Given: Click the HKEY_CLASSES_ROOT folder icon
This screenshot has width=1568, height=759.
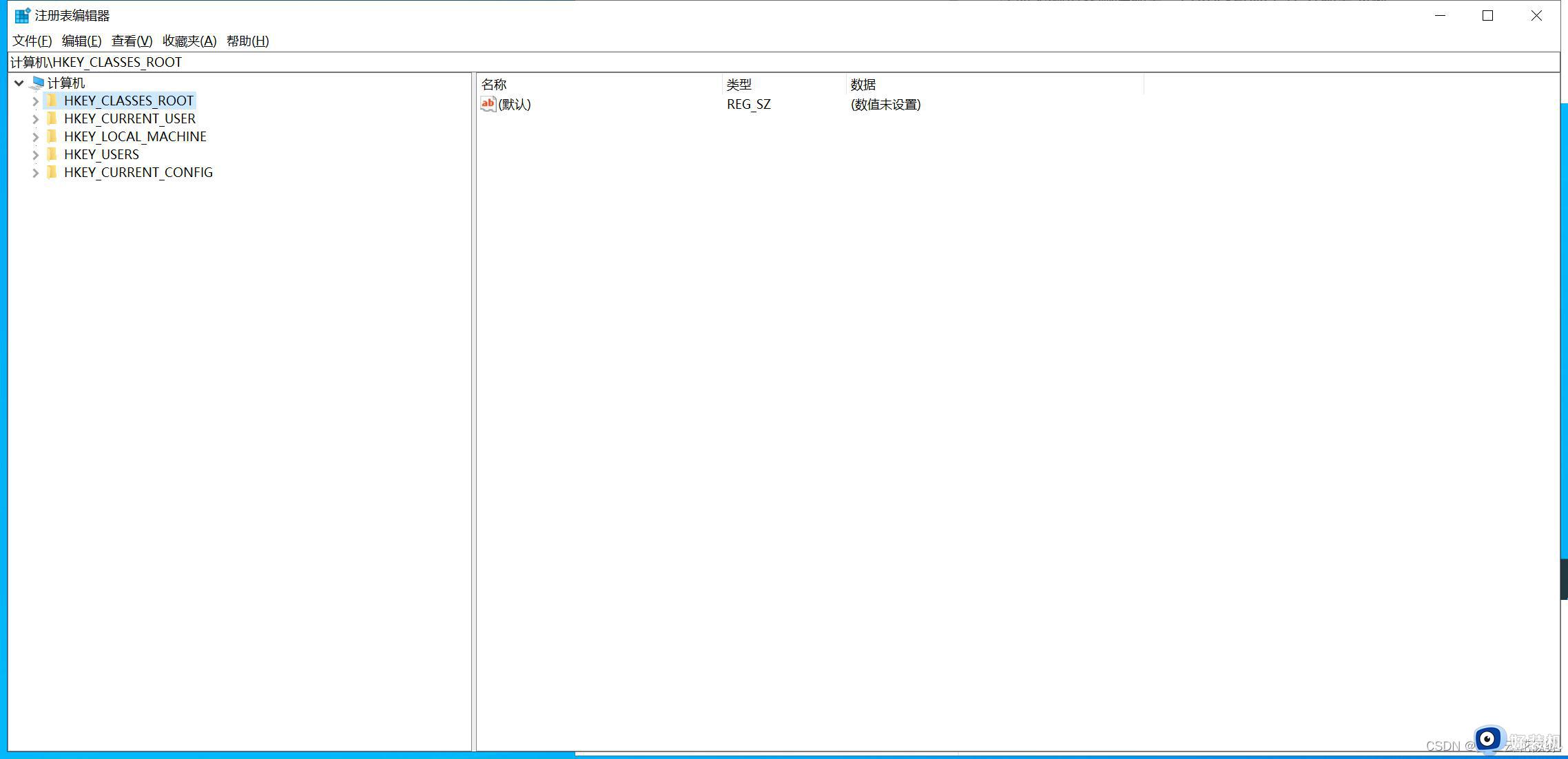Looking at the screenshot, I should point(52,101).
